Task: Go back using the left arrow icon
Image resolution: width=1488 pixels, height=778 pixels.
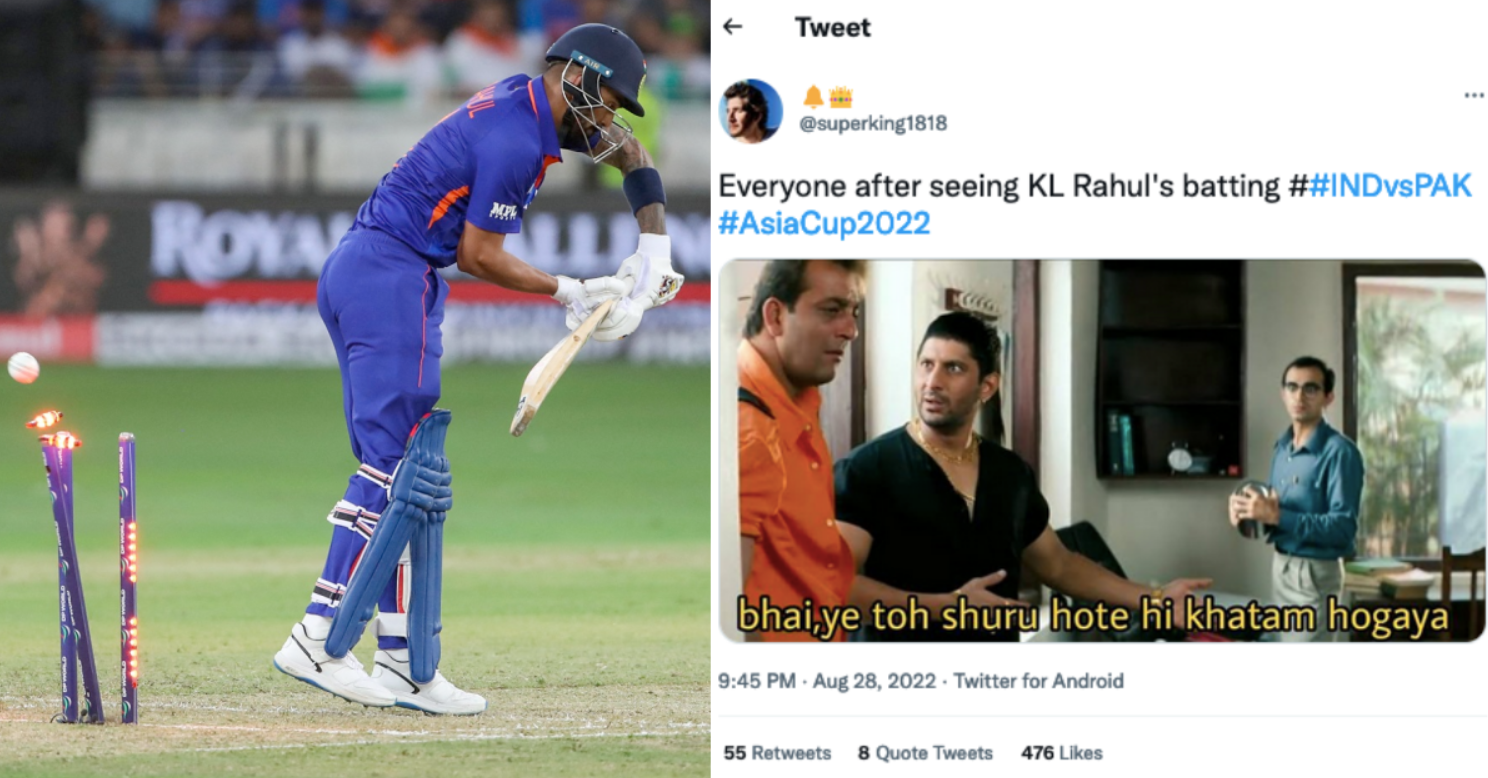Action: [x=733, y=27]
